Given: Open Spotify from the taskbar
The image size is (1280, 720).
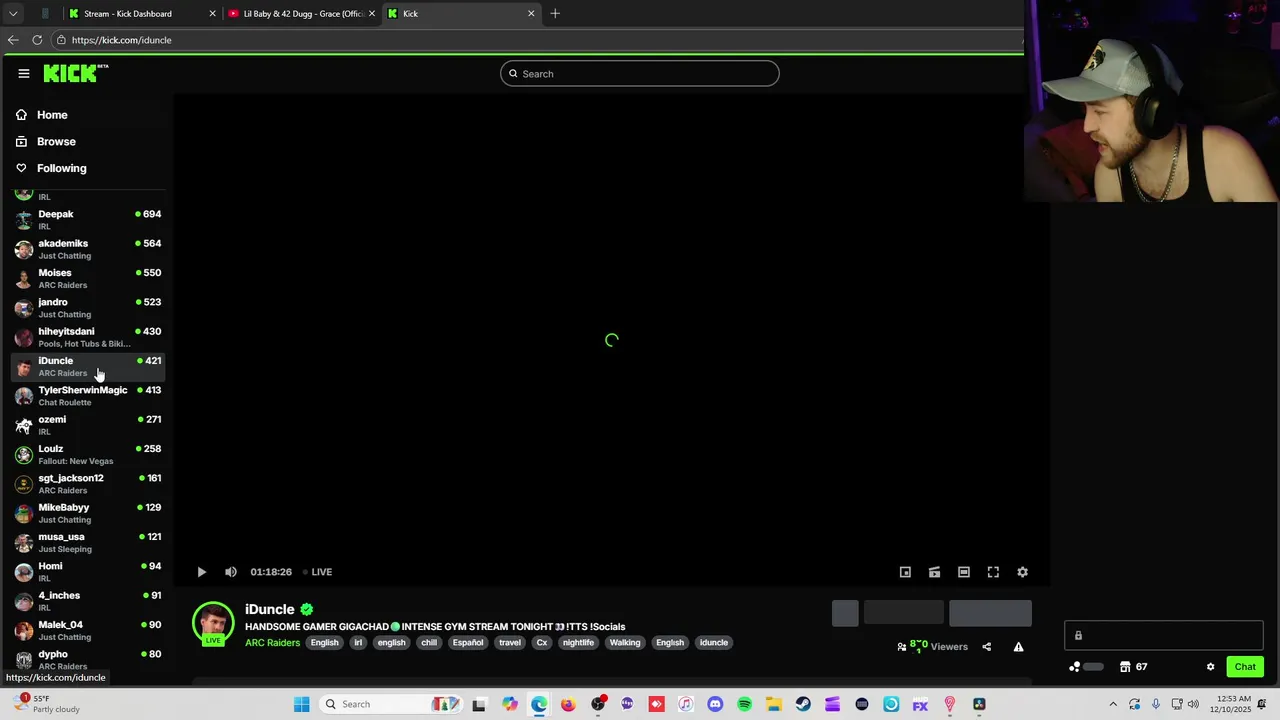Looking at the screenshot, I should [744, 704].
